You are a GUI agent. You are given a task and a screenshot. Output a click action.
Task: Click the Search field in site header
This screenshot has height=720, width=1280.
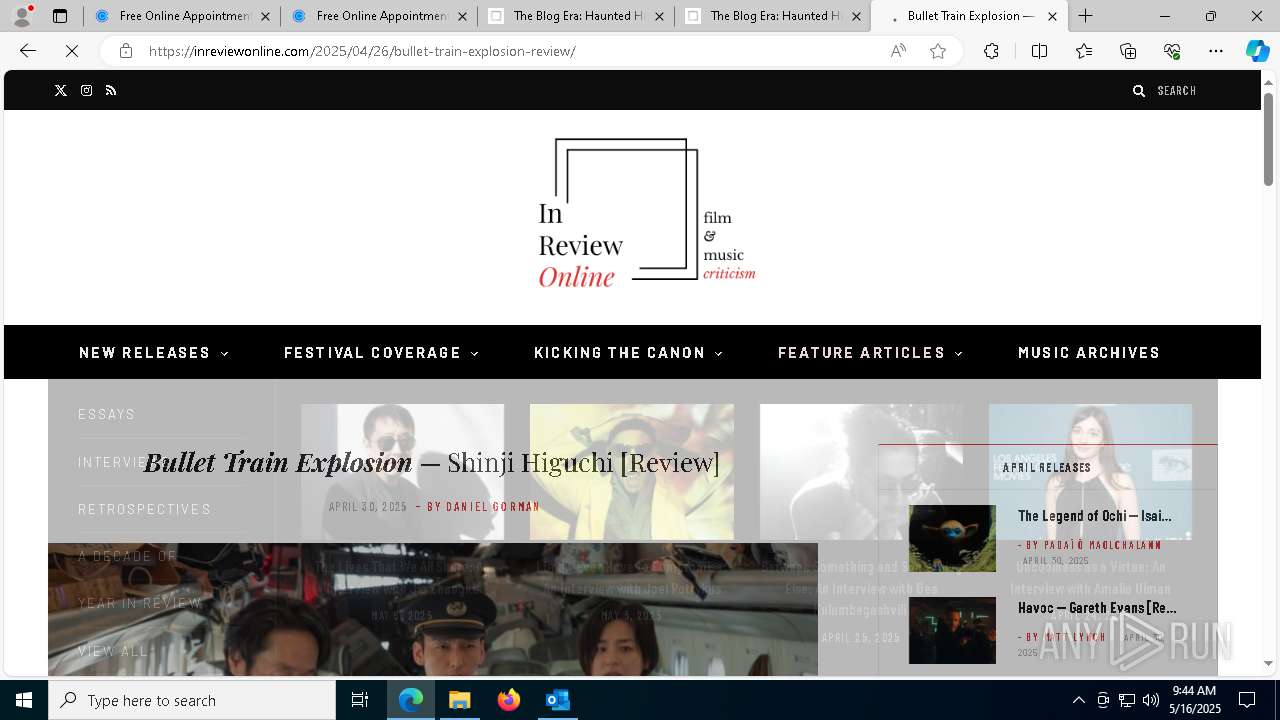coord(1176,91)
